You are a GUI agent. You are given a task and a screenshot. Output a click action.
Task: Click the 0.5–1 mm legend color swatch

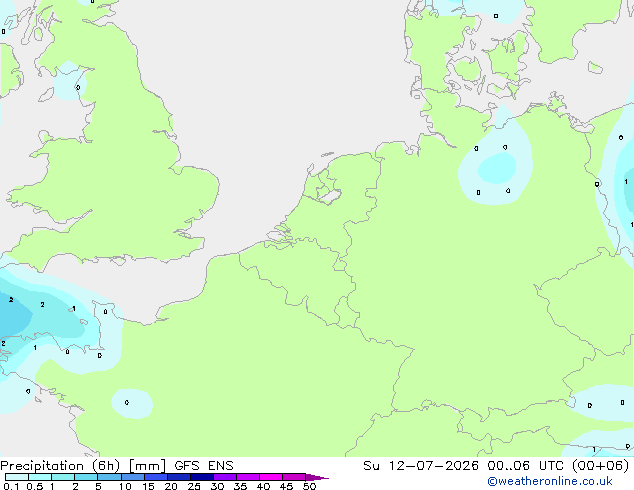coord(40,477)
